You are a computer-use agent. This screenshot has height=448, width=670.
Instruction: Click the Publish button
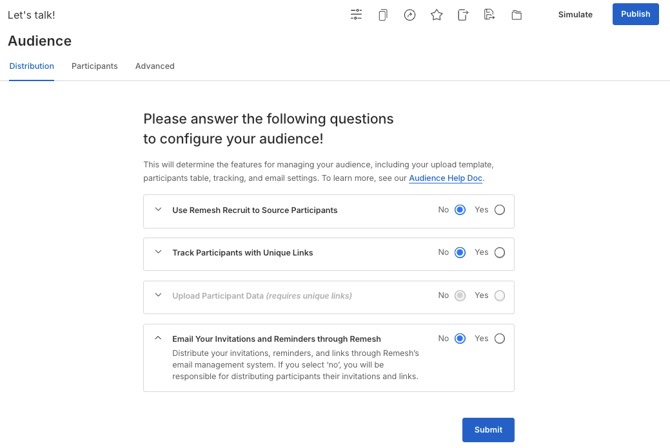(x=635, y=14)
